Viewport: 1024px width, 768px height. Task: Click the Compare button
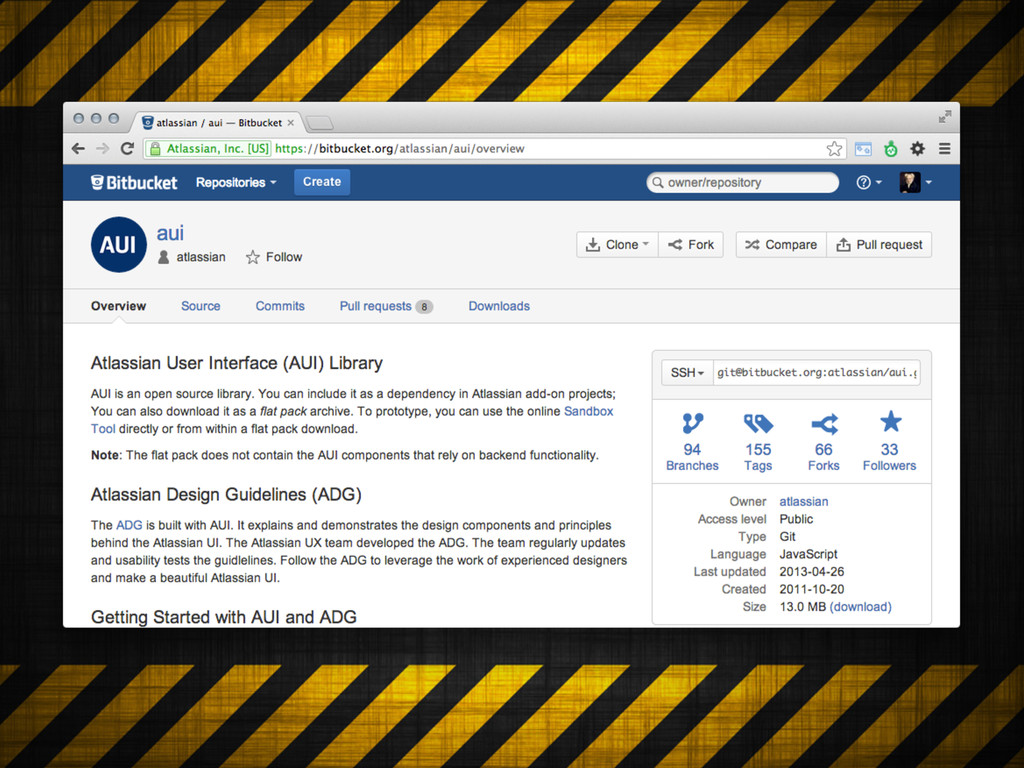pos(781,245)
